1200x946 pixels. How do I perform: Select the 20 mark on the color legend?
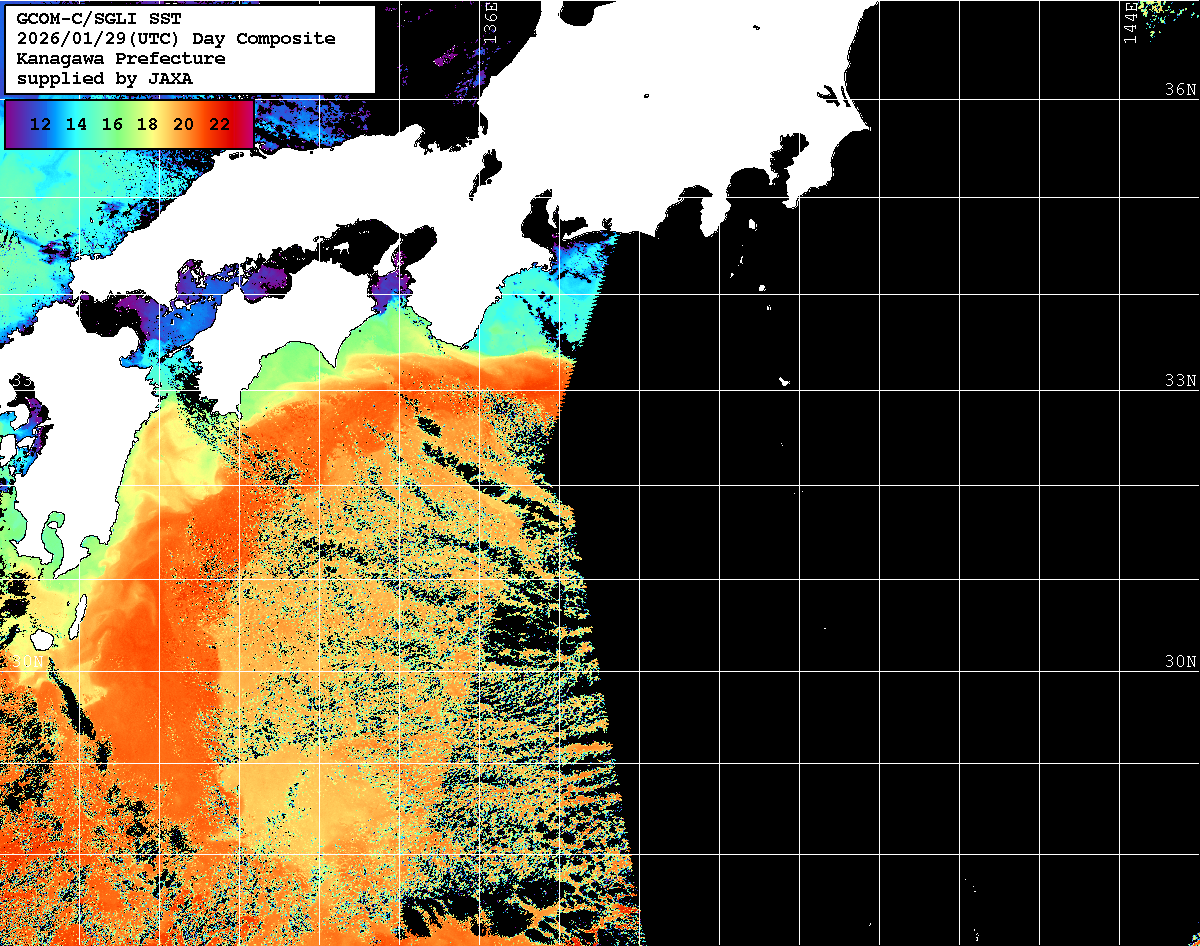click(183, 125)
